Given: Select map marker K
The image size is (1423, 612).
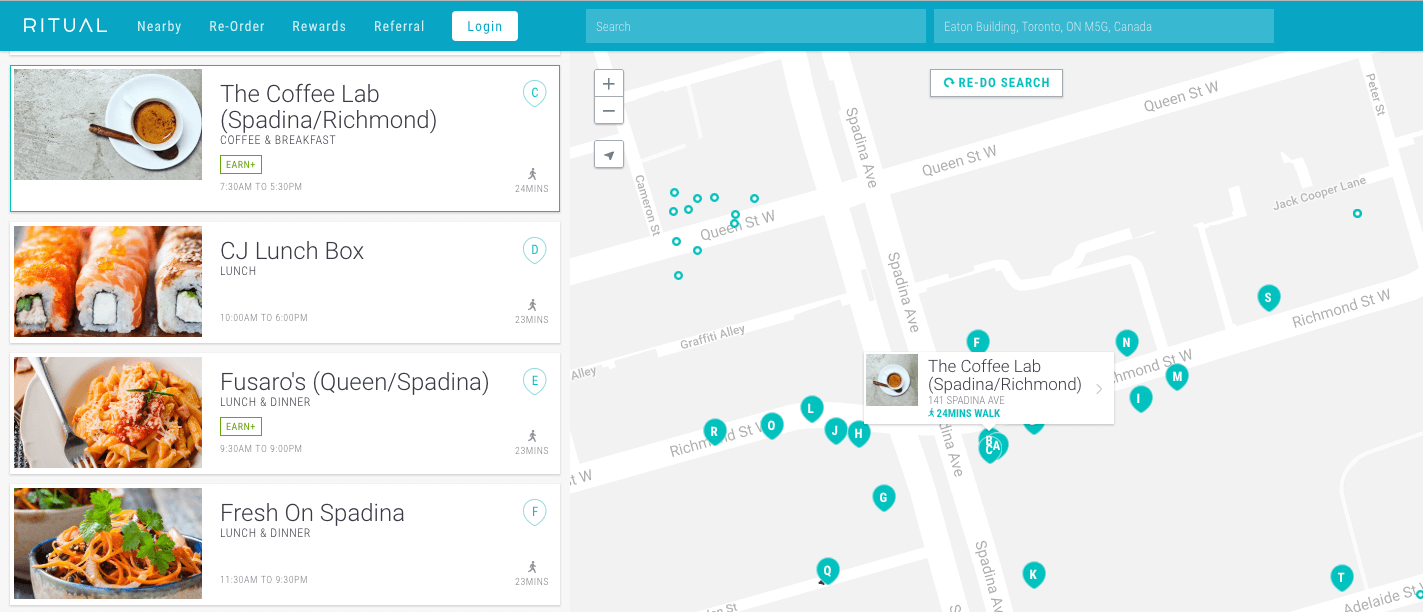Looking at the screenshot, I should point(1034,575).
